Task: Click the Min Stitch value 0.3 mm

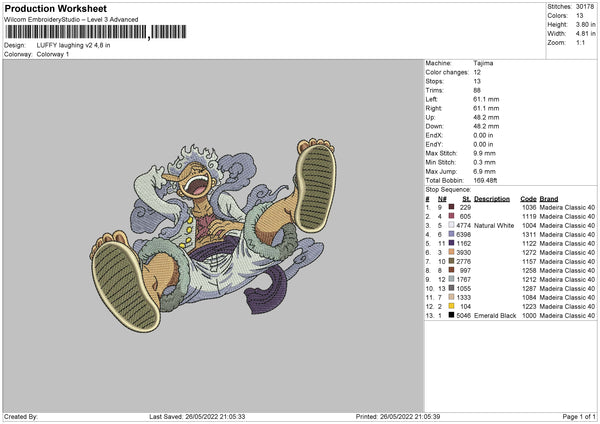Action: 484,162
